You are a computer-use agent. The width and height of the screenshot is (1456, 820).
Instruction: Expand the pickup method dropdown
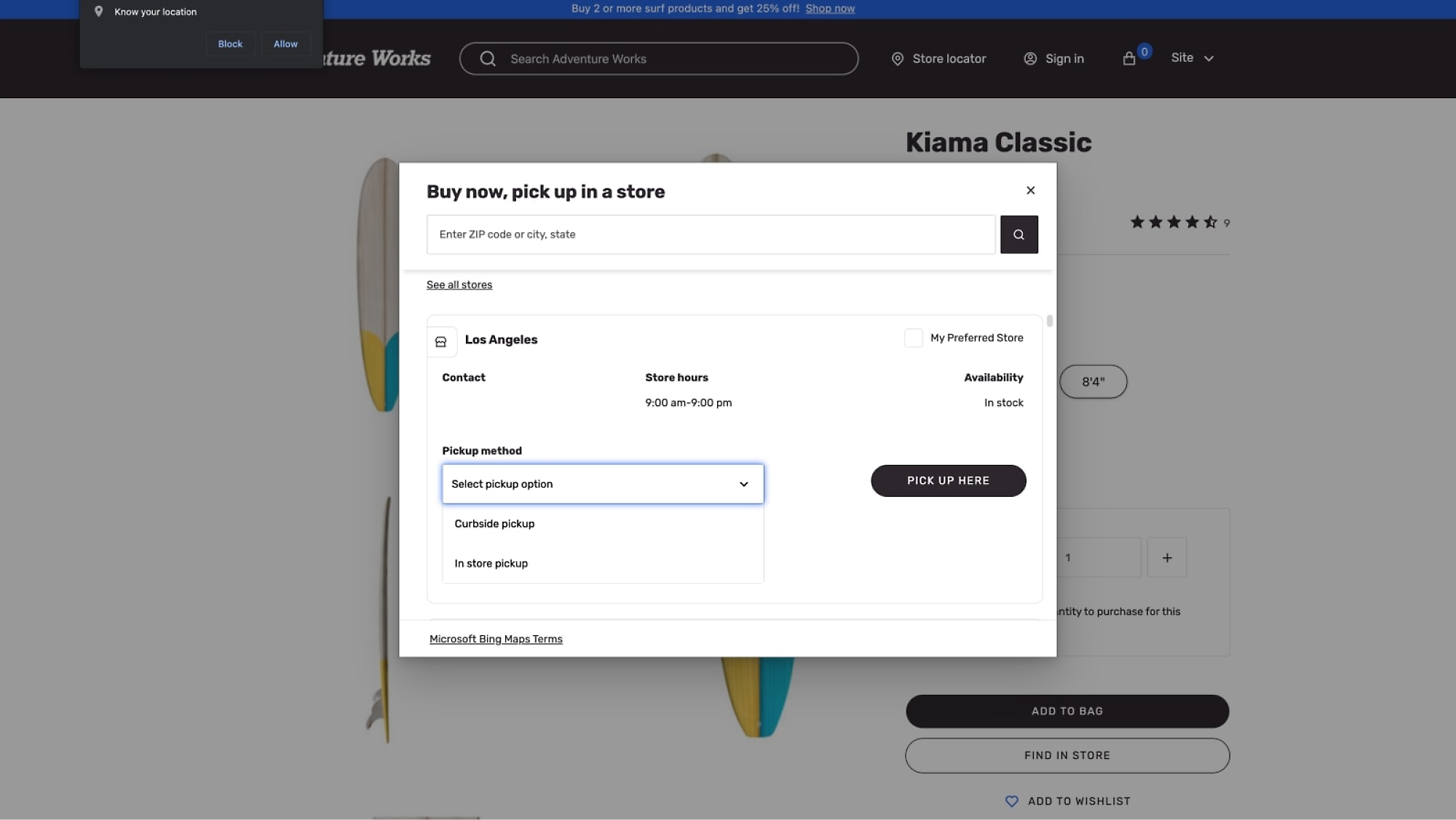(x=603, y=483)
